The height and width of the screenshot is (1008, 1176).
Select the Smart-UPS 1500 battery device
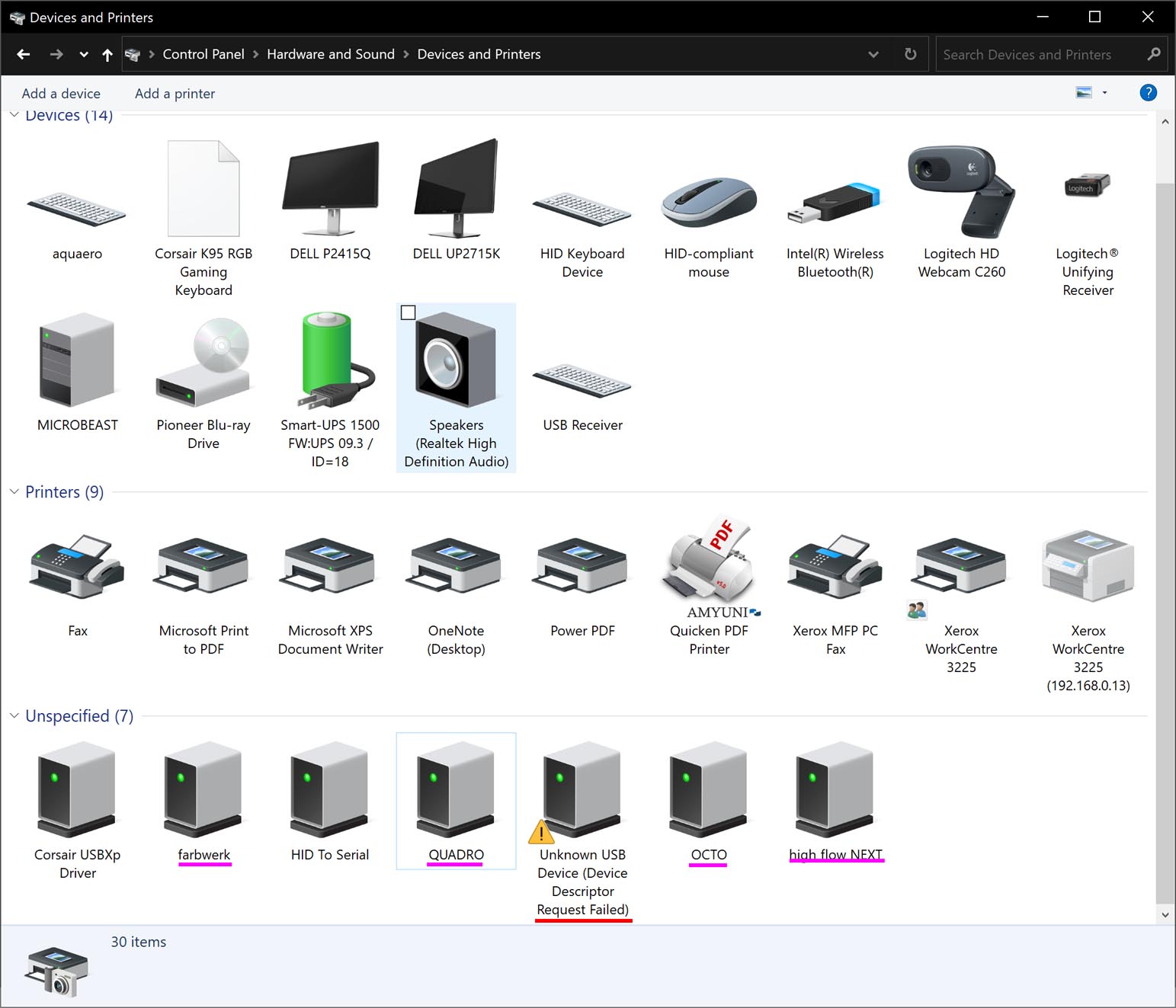point(330,361)
